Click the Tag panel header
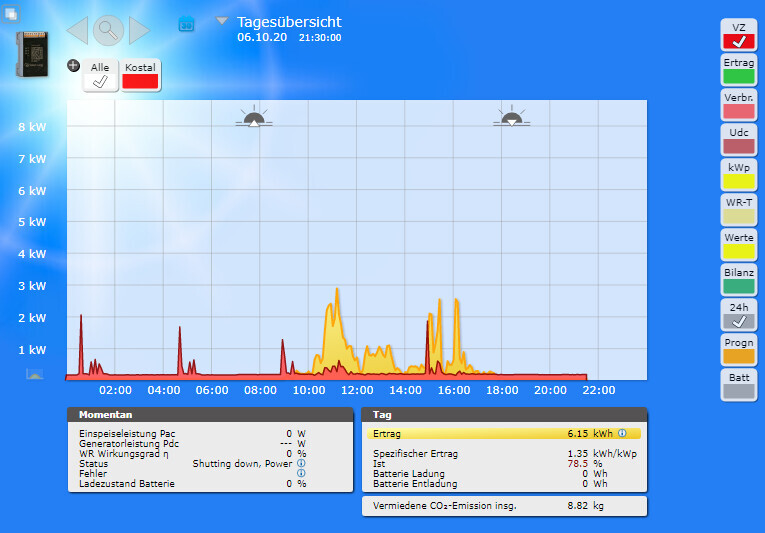The height and width of the screenshot is (533, 765). 504,415
